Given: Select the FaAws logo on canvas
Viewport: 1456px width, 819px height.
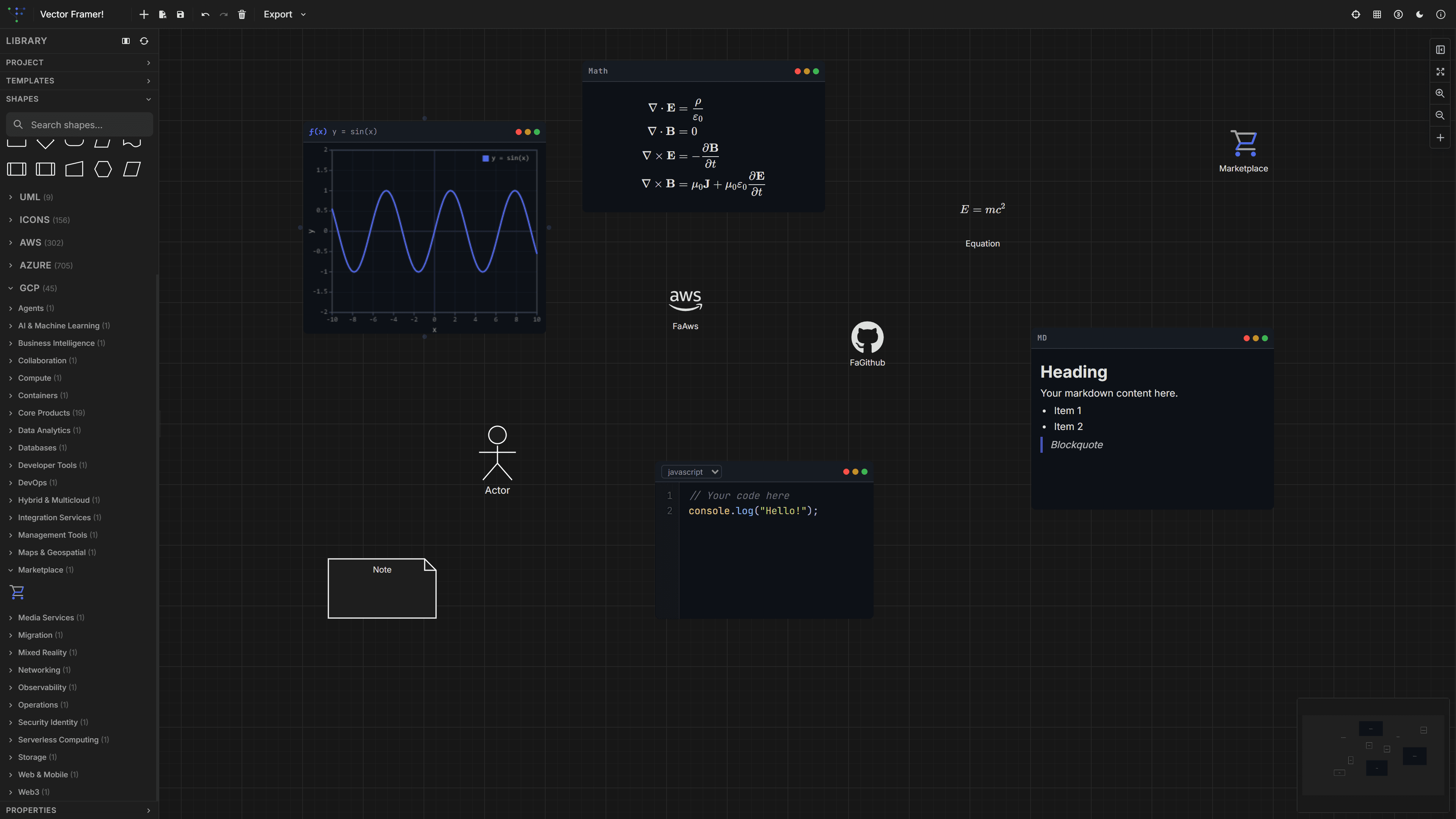Looking at the screenshot, I should click(686, 300).
